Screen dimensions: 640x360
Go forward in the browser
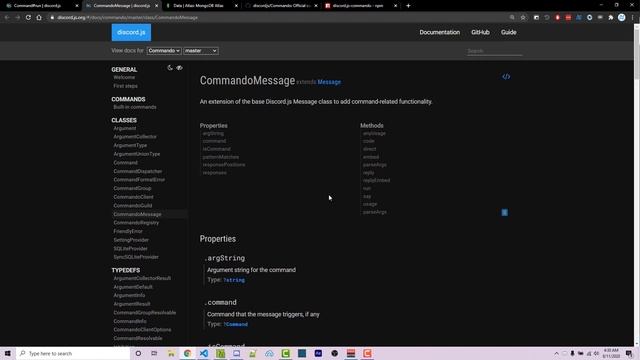coord(18,18)
